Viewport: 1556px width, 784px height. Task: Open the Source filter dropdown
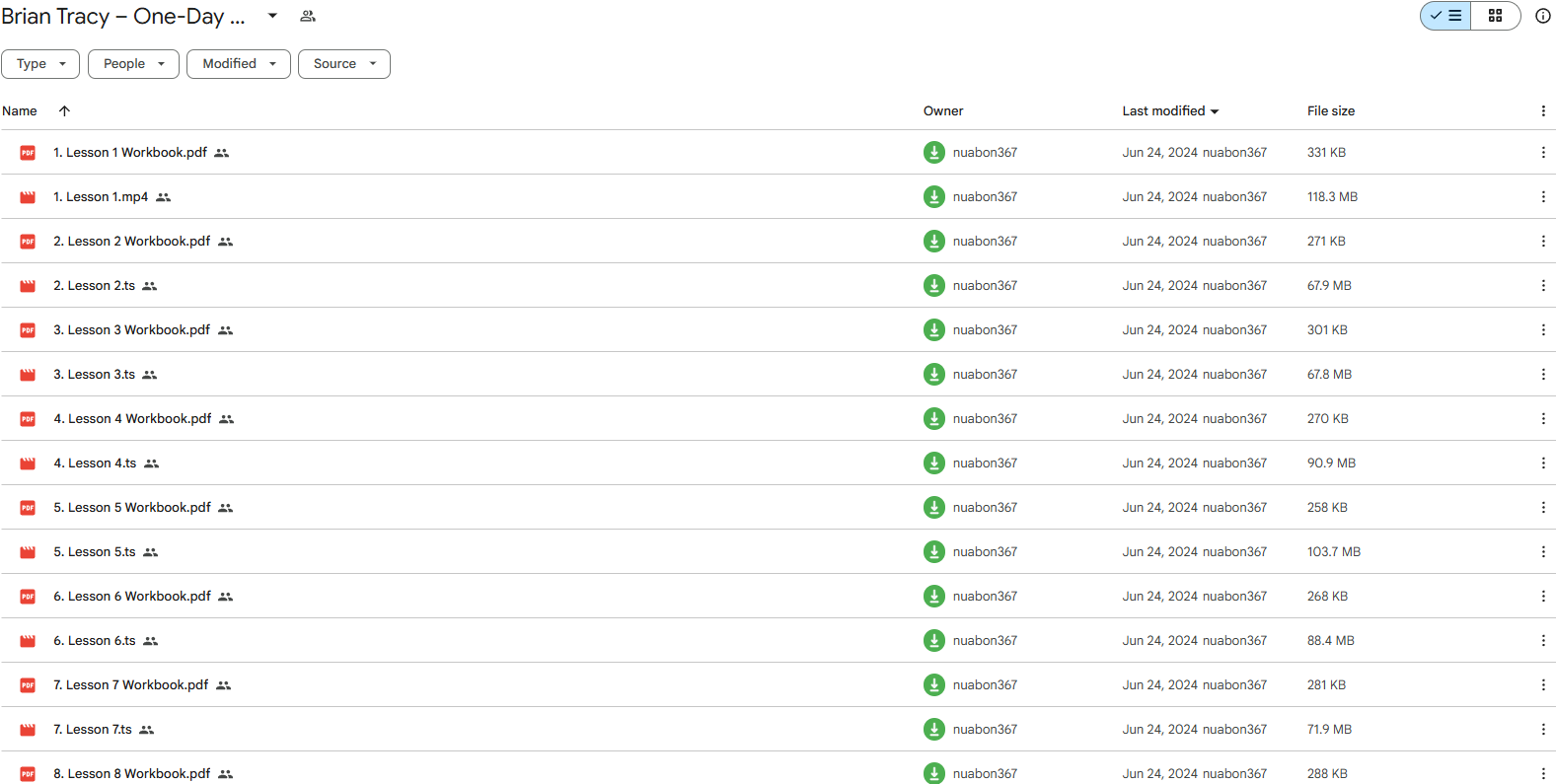point(344,64)
